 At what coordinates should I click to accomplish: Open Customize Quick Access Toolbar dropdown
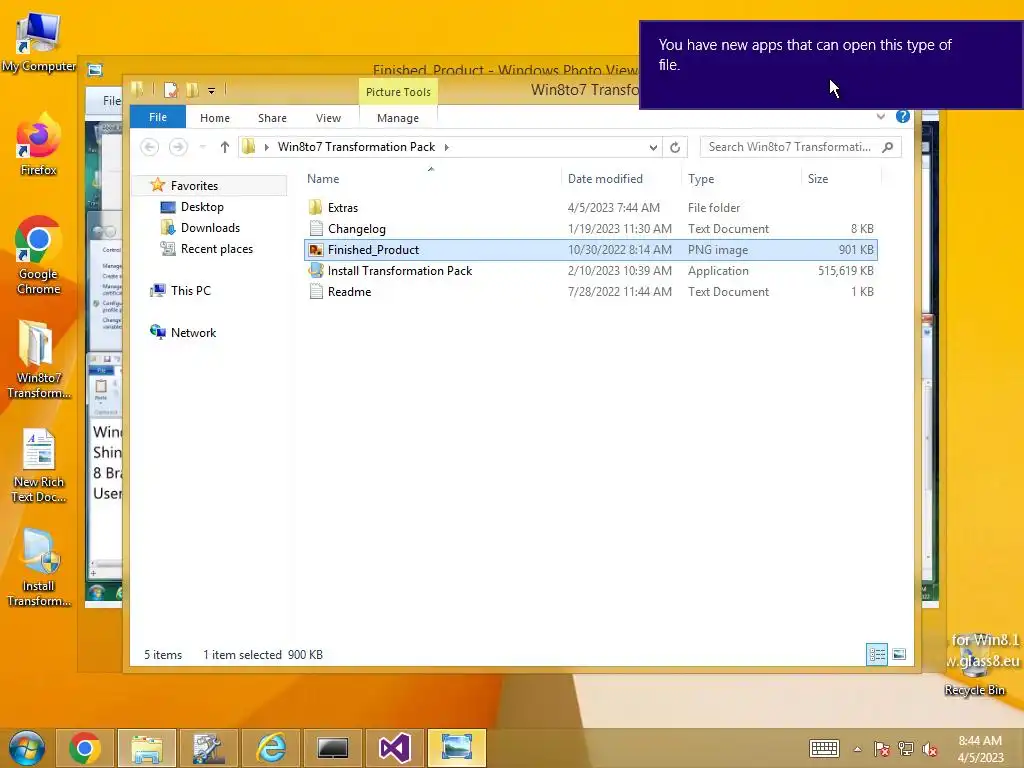pos(212,91)
